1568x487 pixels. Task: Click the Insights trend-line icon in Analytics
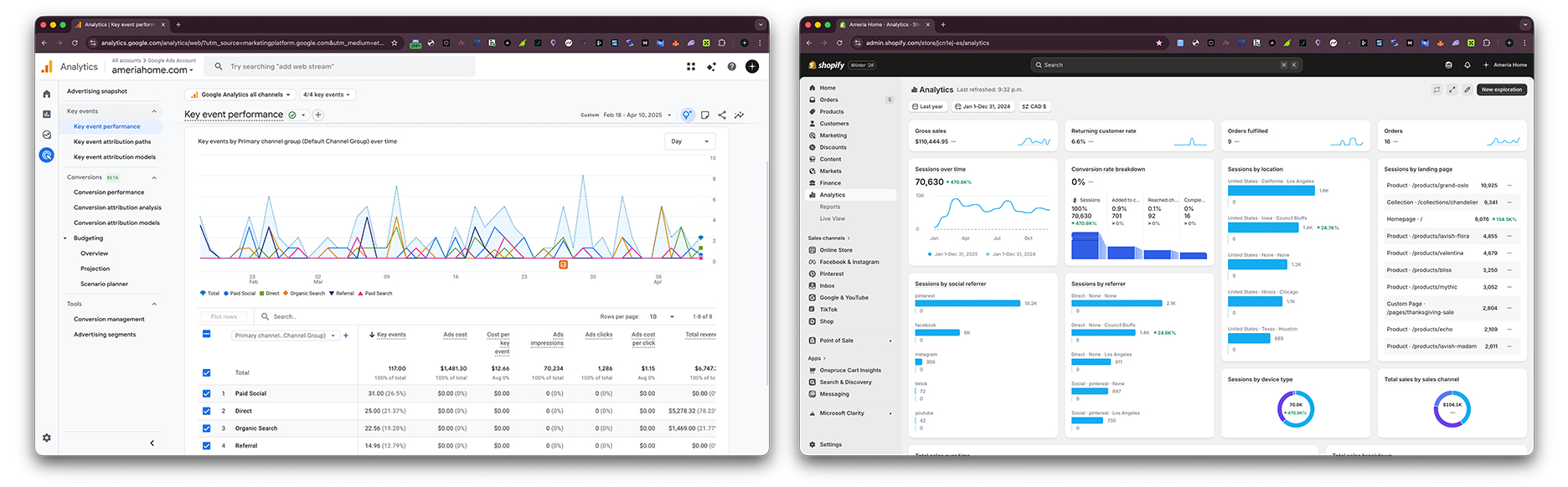[739, 115]
